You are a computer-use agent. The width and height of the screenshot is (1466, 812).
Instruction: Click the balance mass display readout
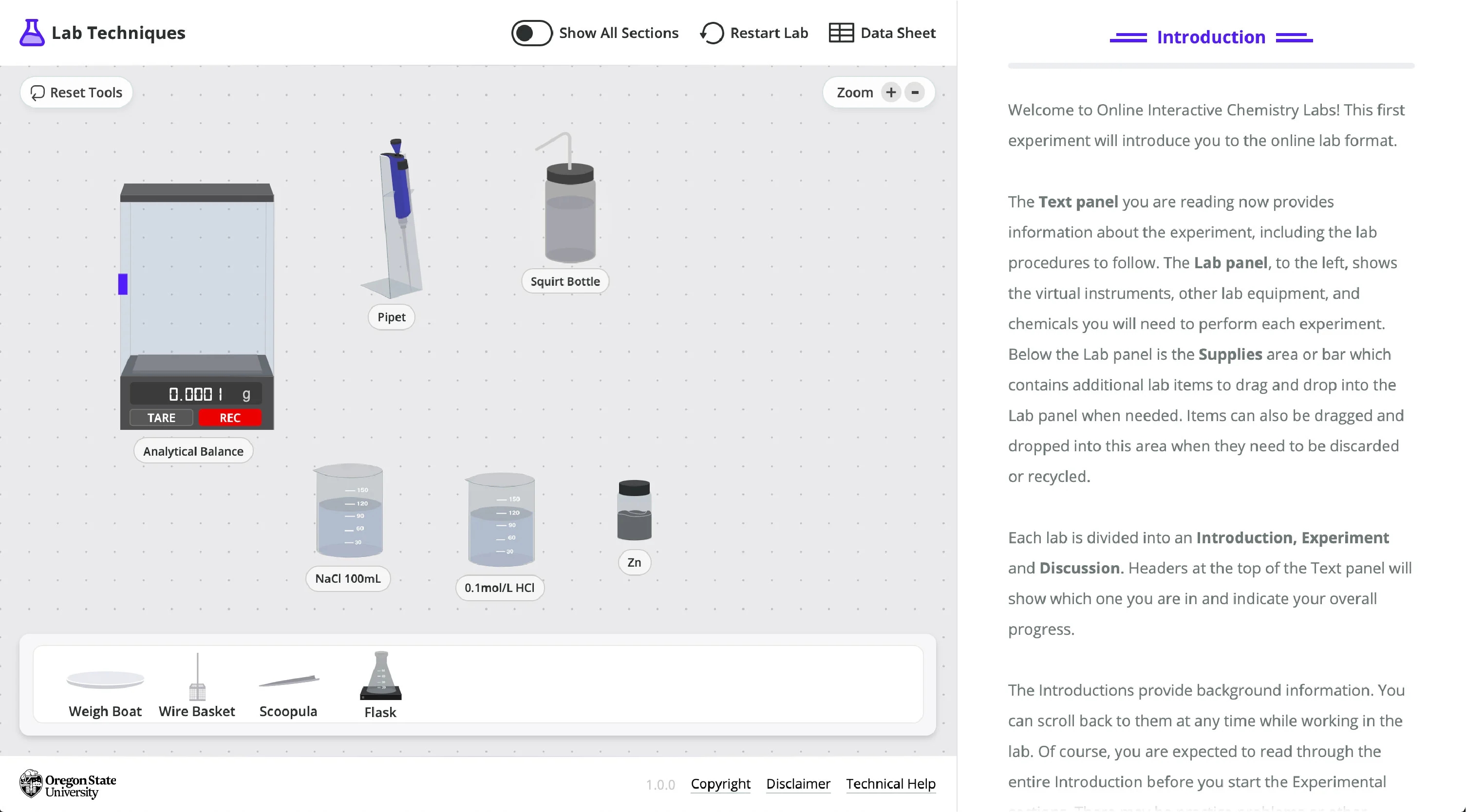pyautogui.click(x=196, y=394)
